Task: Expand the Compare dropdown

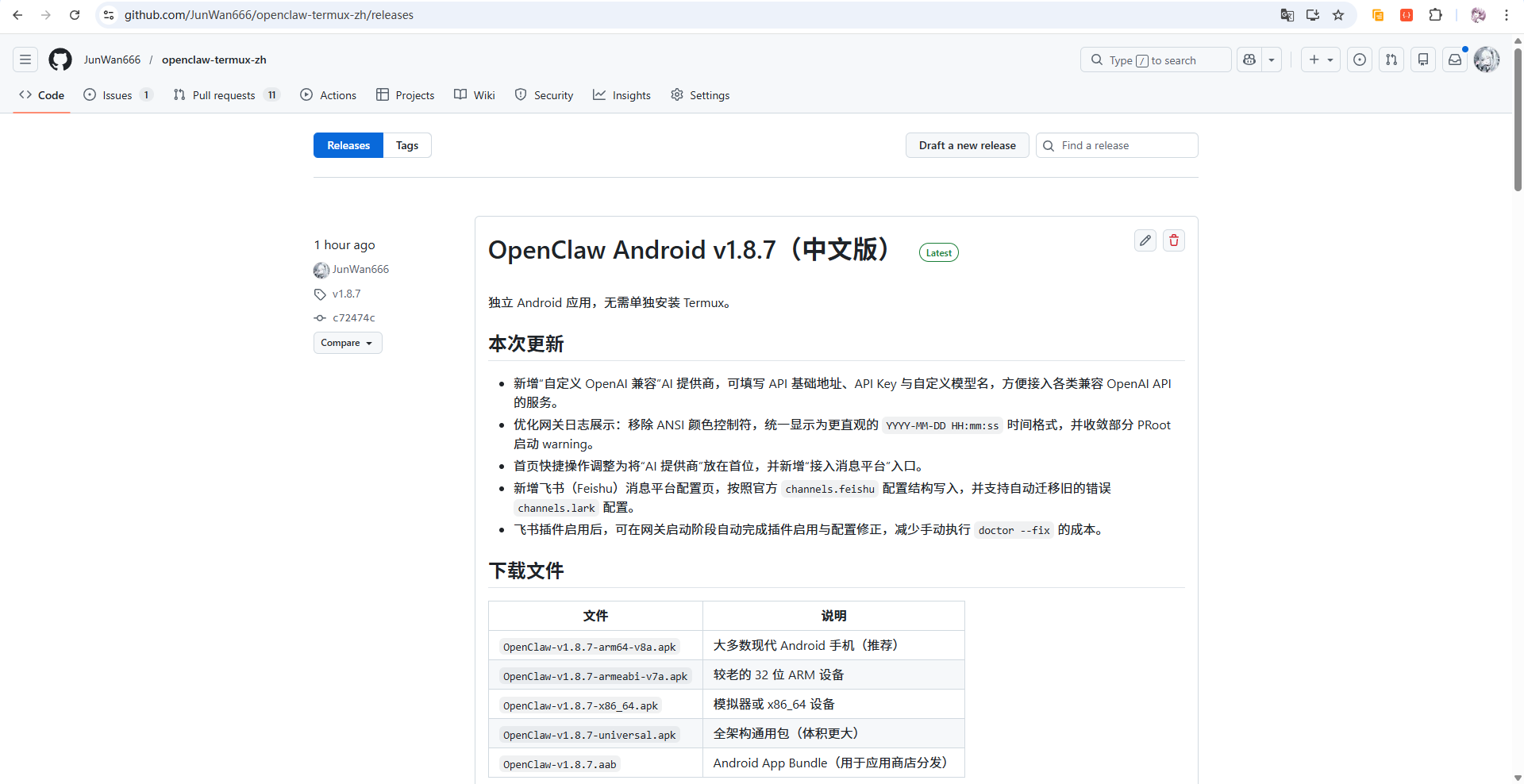Action: tap(347, 343)
